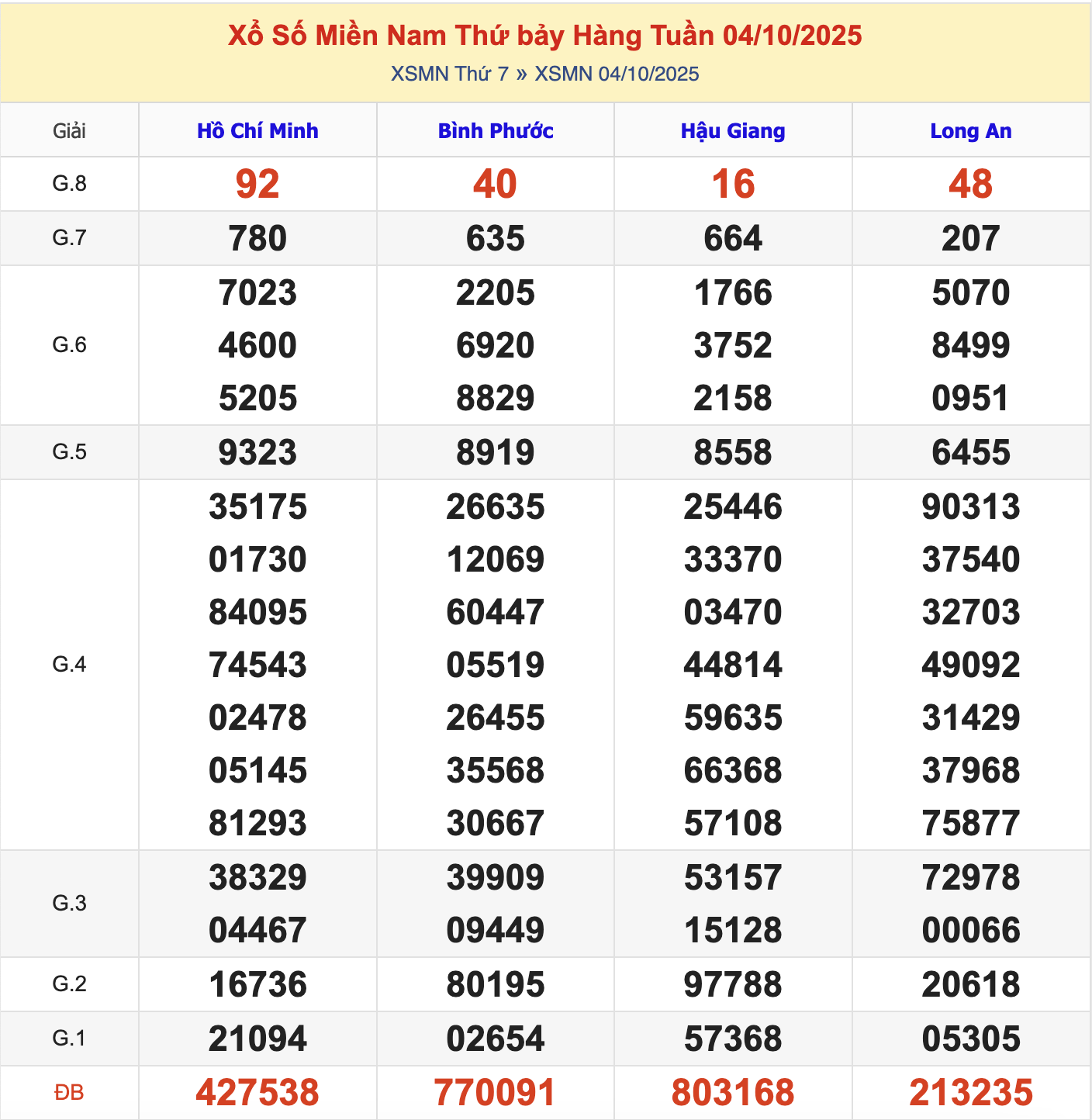1092x1120 pixels.
Task: Click the G.8 result 48 for Long An
Action: coord(970,184)
